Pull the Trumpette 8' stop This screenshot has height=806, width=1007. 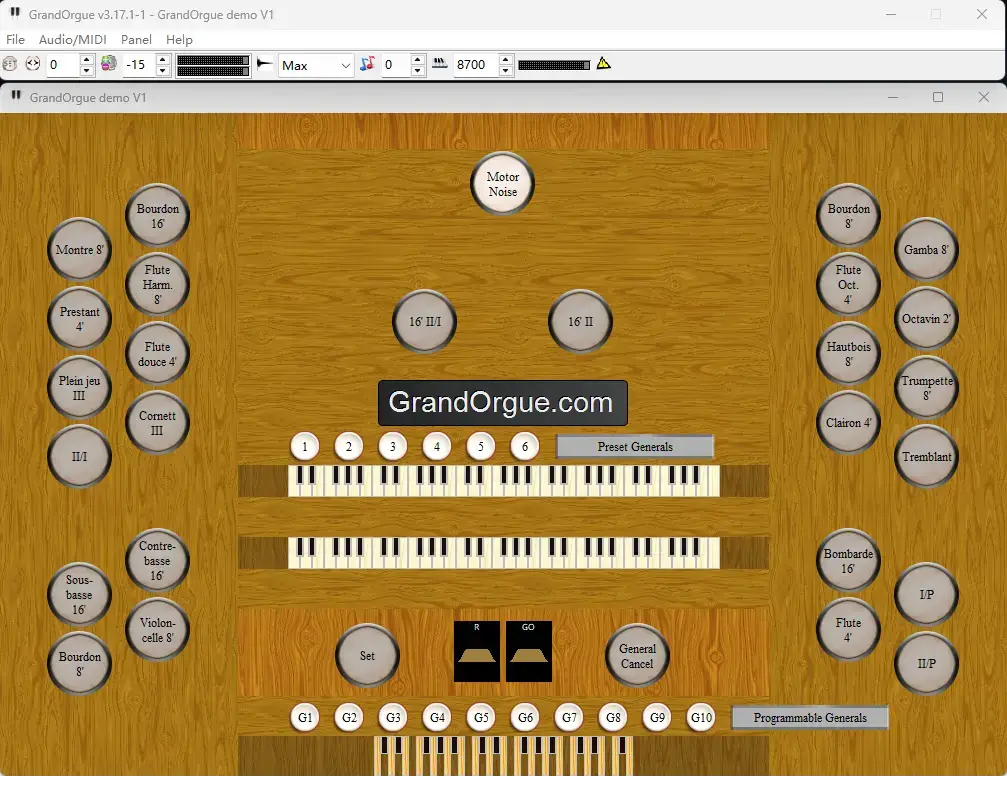[x=926, y=388]
